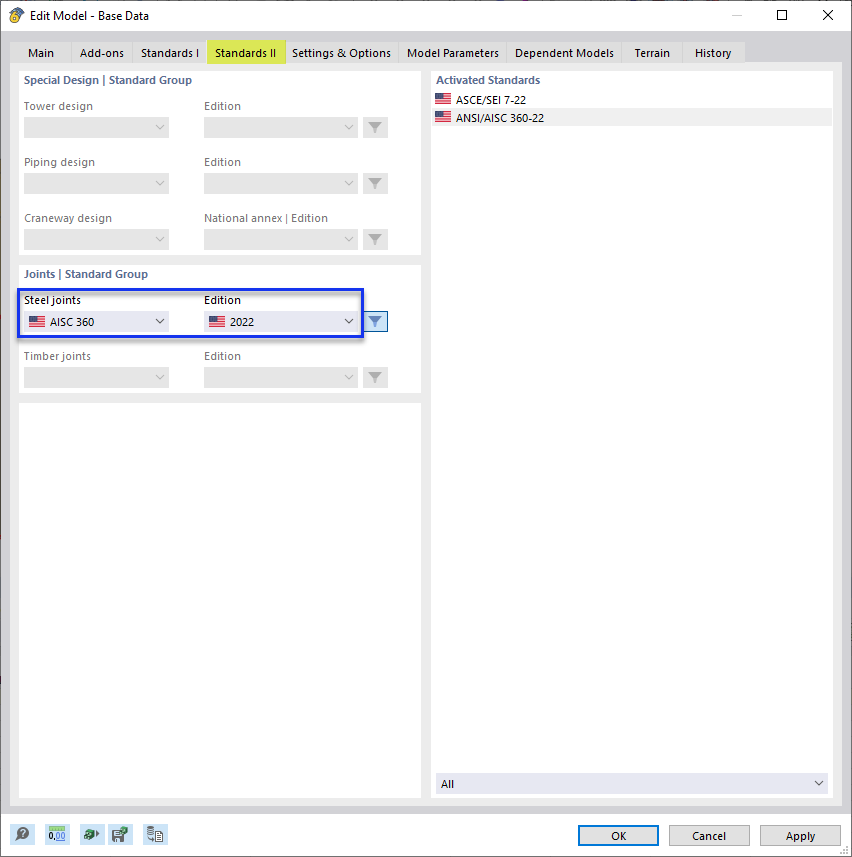Switch to the Main tab
Image resolution: width=852 pixels, height=857 pixels.
point(41,53)
